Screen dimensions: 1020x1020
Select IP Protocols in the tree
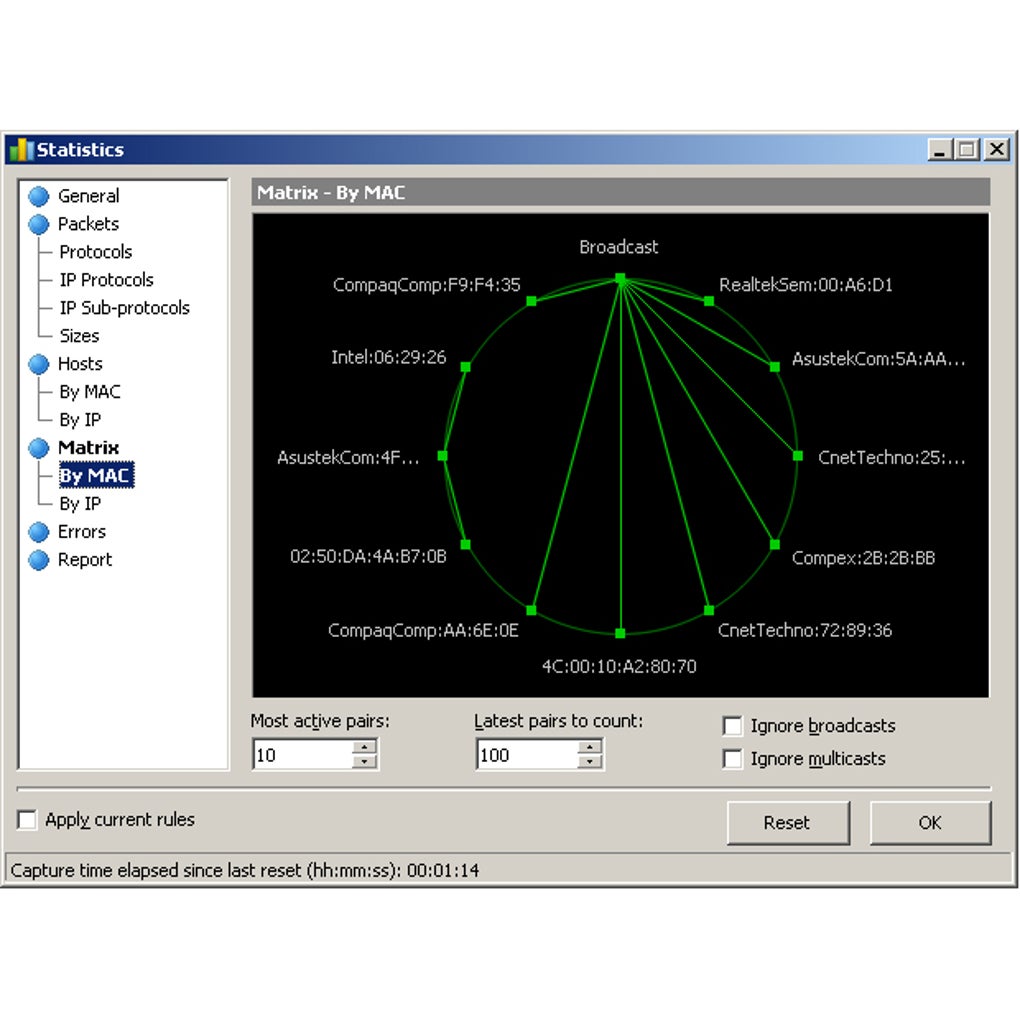(107, 280)
